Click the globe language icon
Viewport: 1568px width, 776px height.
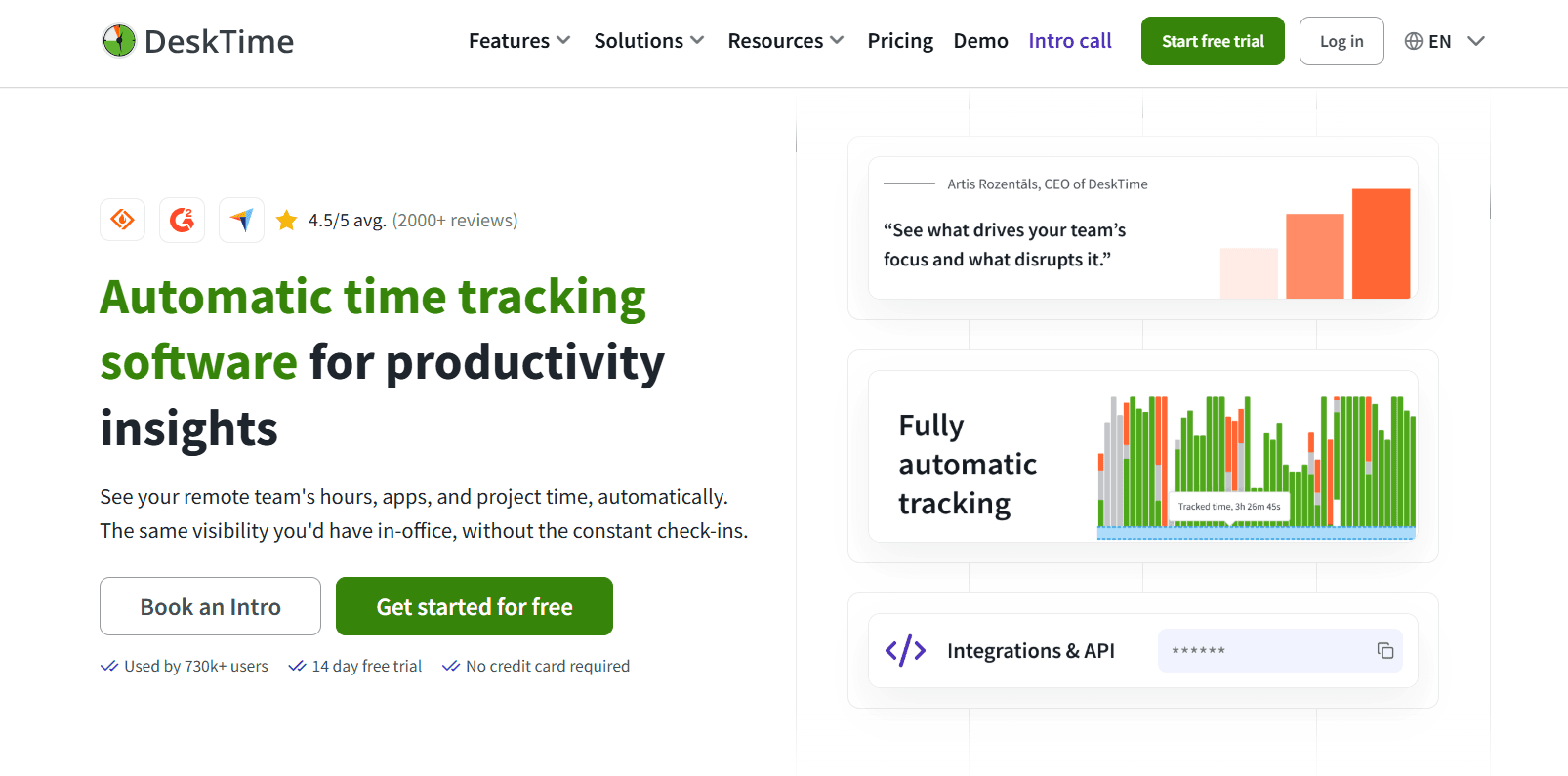pos(1413,41)
